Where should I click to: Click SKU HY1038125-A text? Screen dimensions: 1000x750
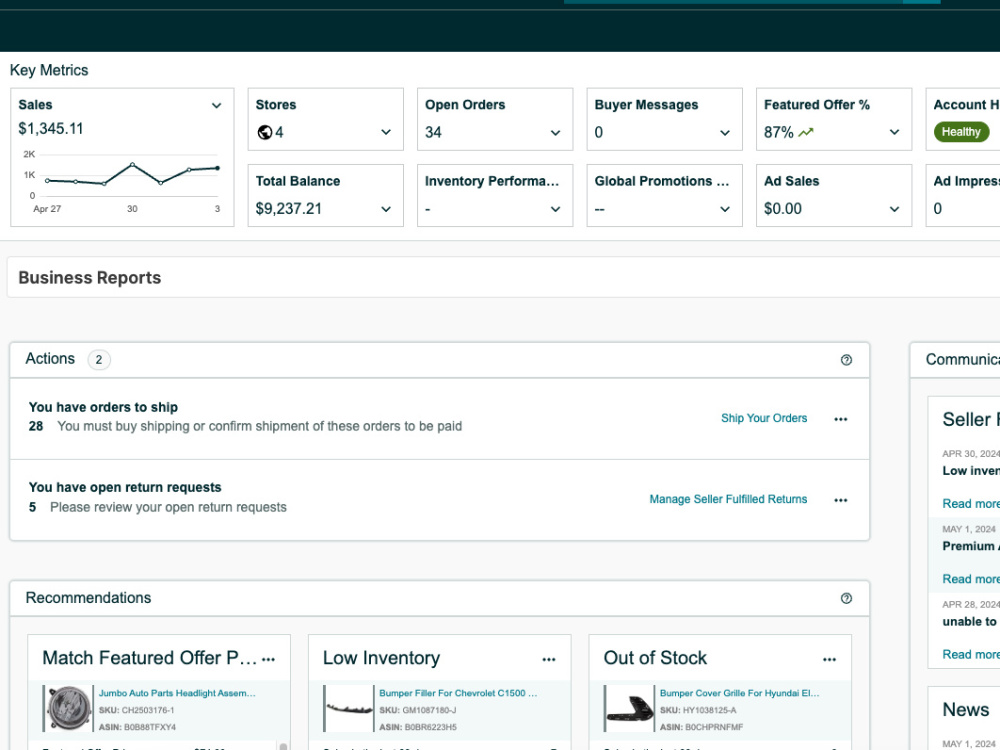point(698,710)
